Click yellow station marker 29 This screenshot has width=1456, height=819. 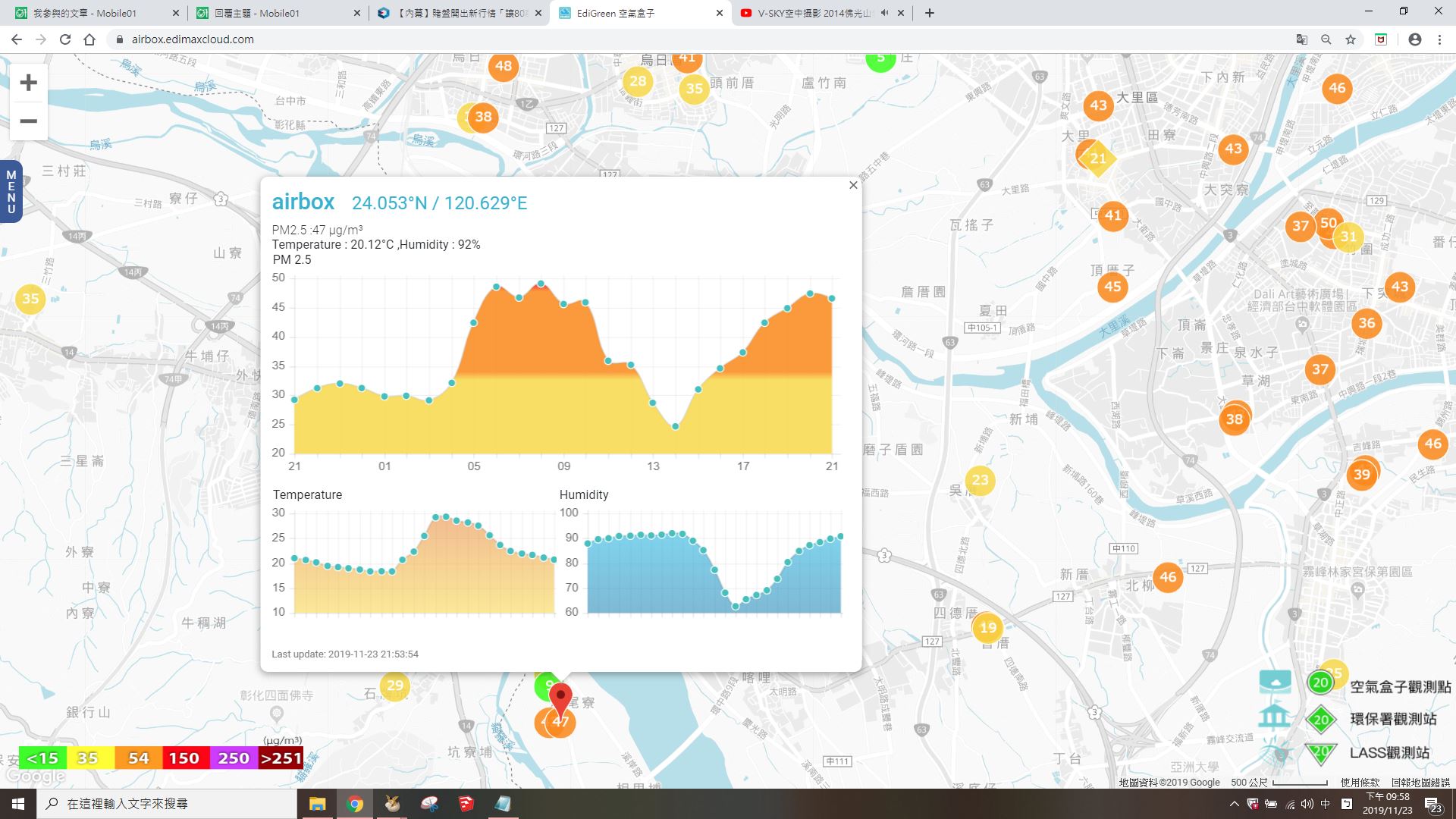(395, 686)
